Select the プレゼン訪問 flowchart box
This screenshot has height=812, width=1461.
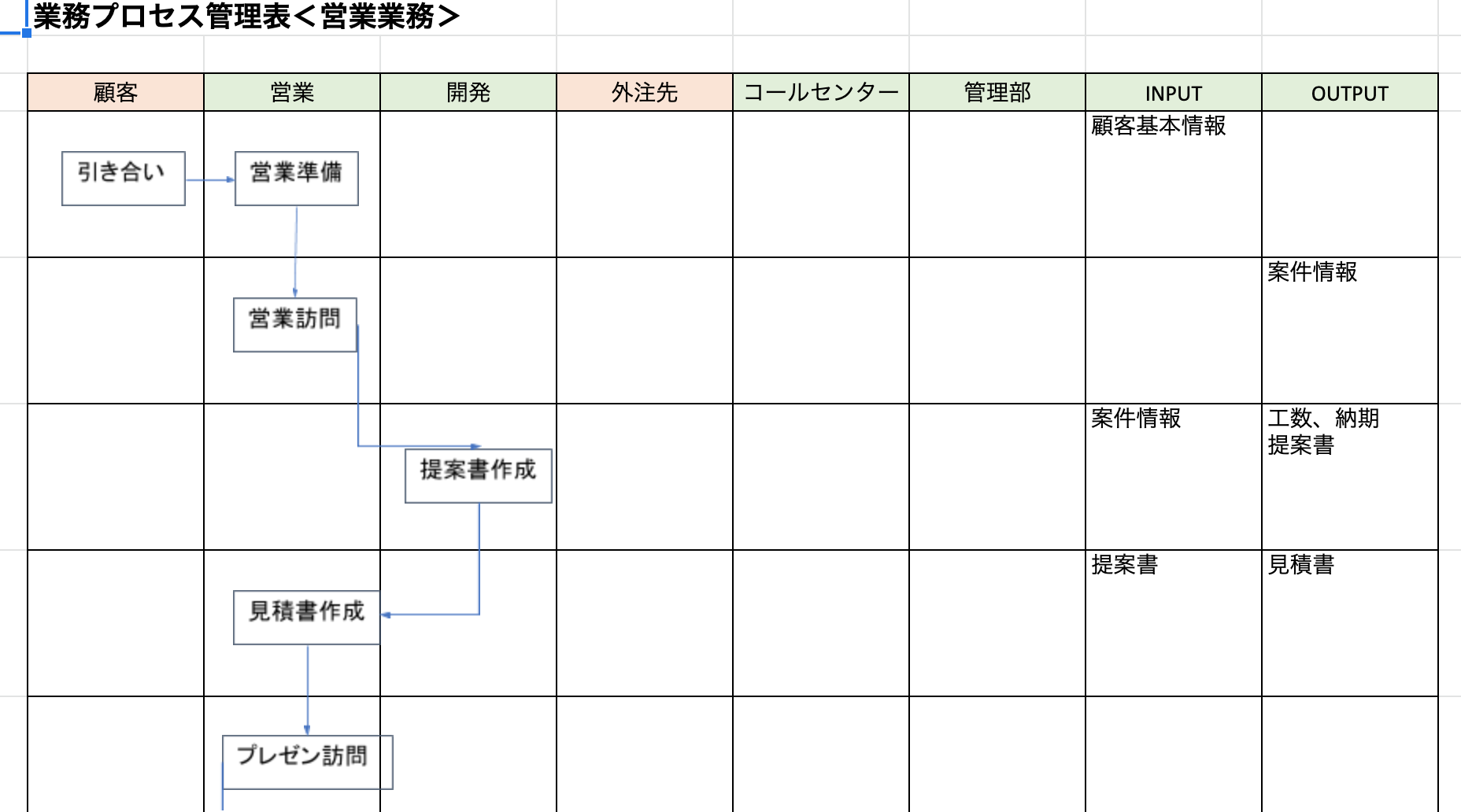pyautogui.click(x=308, y=762)
